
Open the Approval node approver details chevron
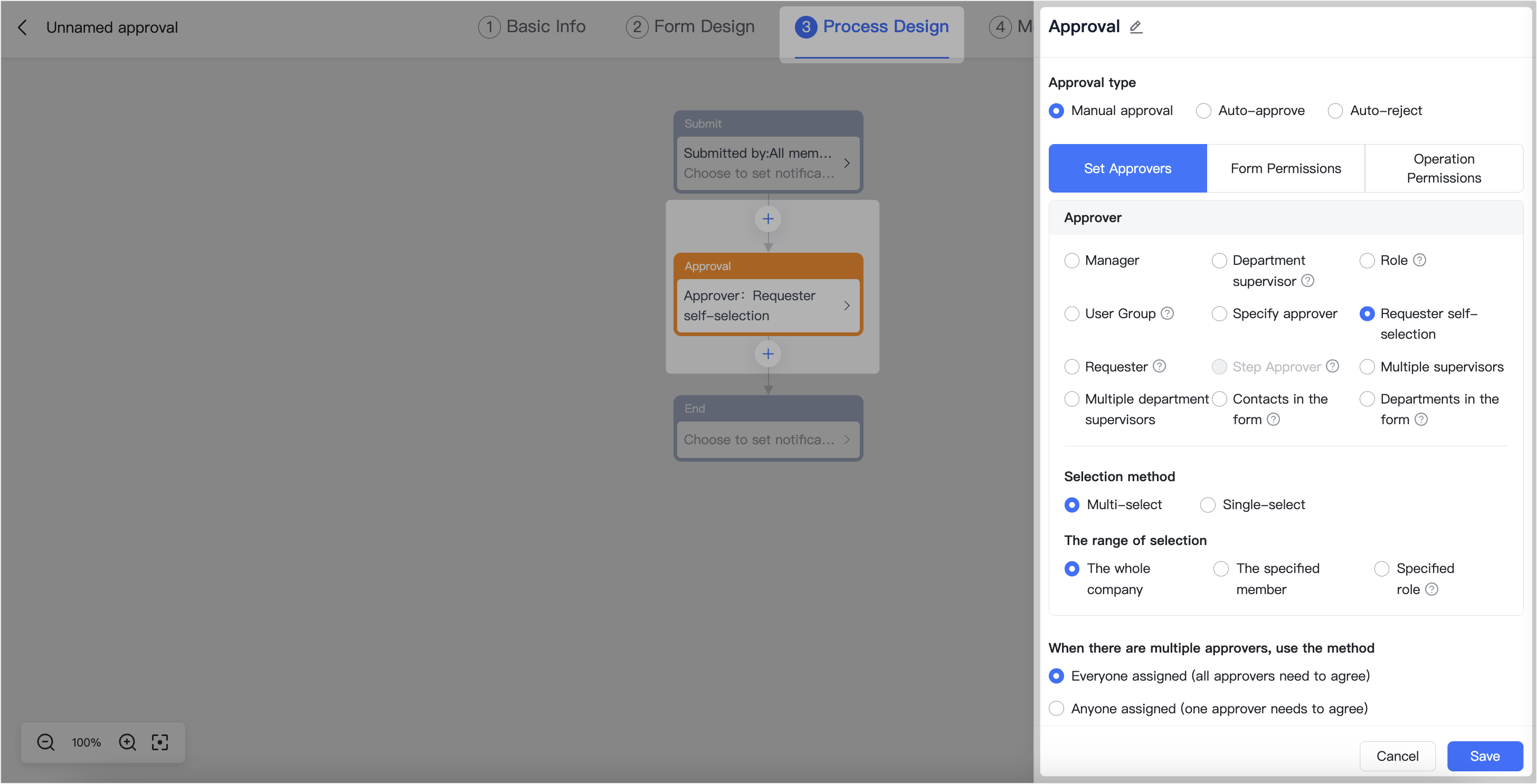click(x=847, y=305)
